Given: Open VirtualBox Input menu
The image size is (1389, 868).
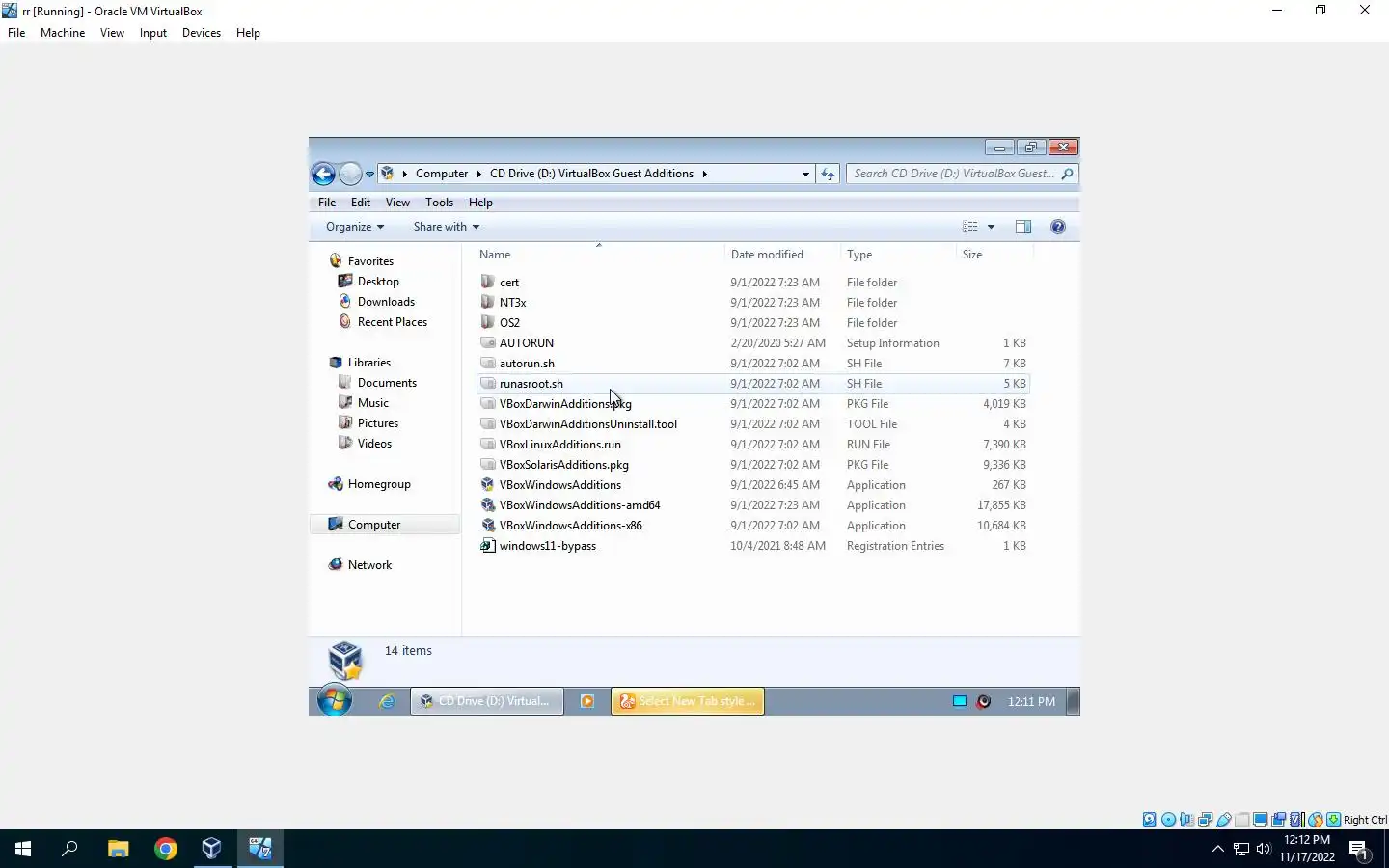Looking at the screenshot, I should pos(152,33).
